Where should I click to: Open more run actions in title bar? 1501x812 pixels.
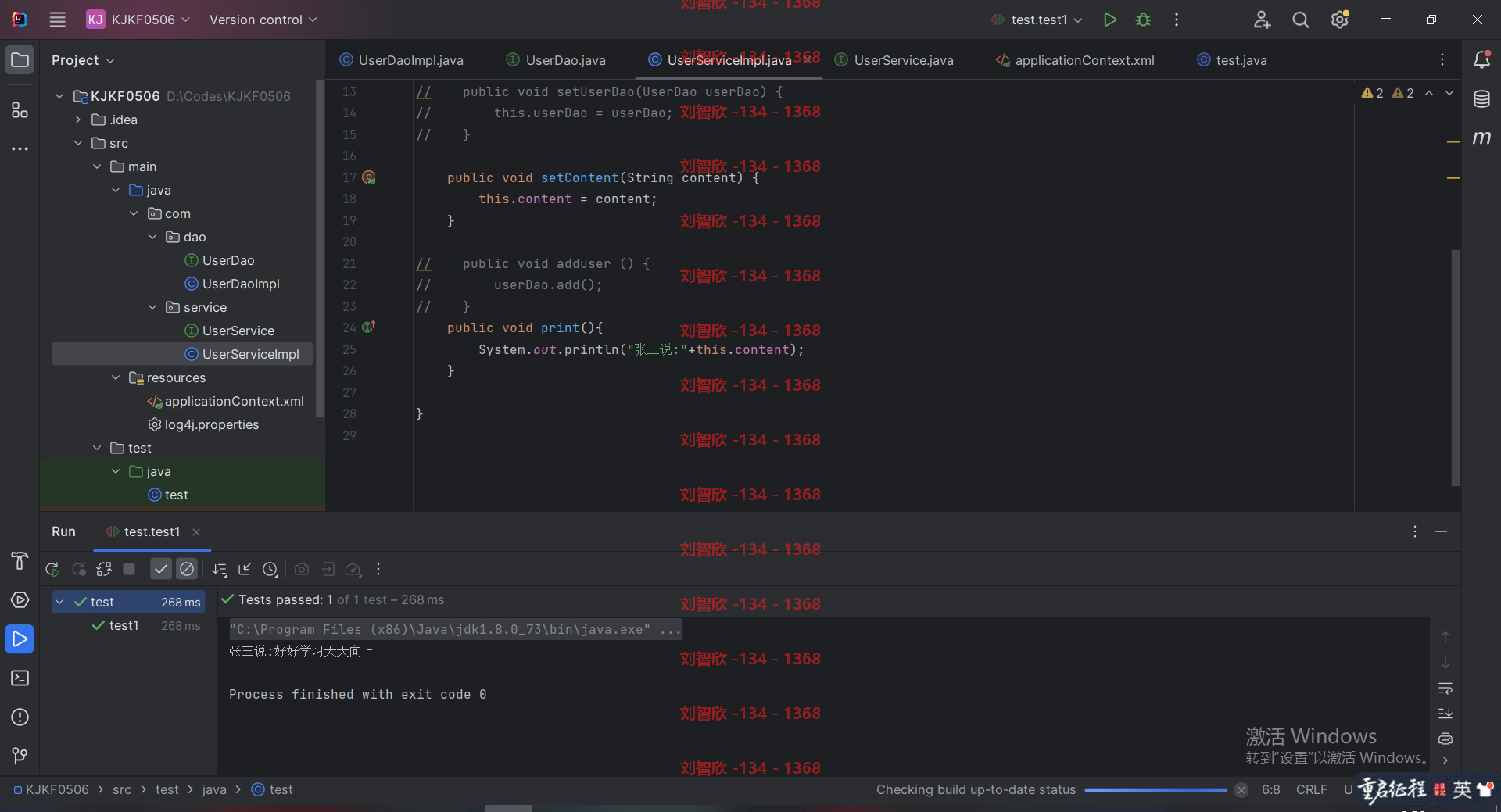pyautogui.click(x=1177, y=20)
